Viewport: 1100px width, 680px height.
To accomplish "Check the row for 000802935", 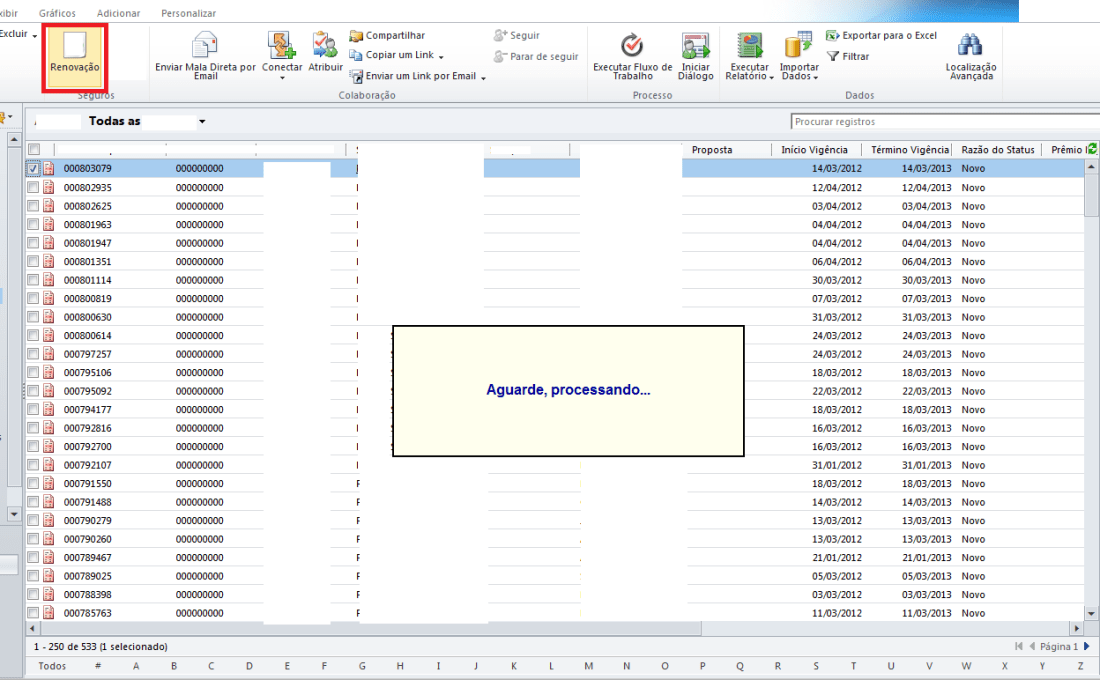I will pos(32,187).
